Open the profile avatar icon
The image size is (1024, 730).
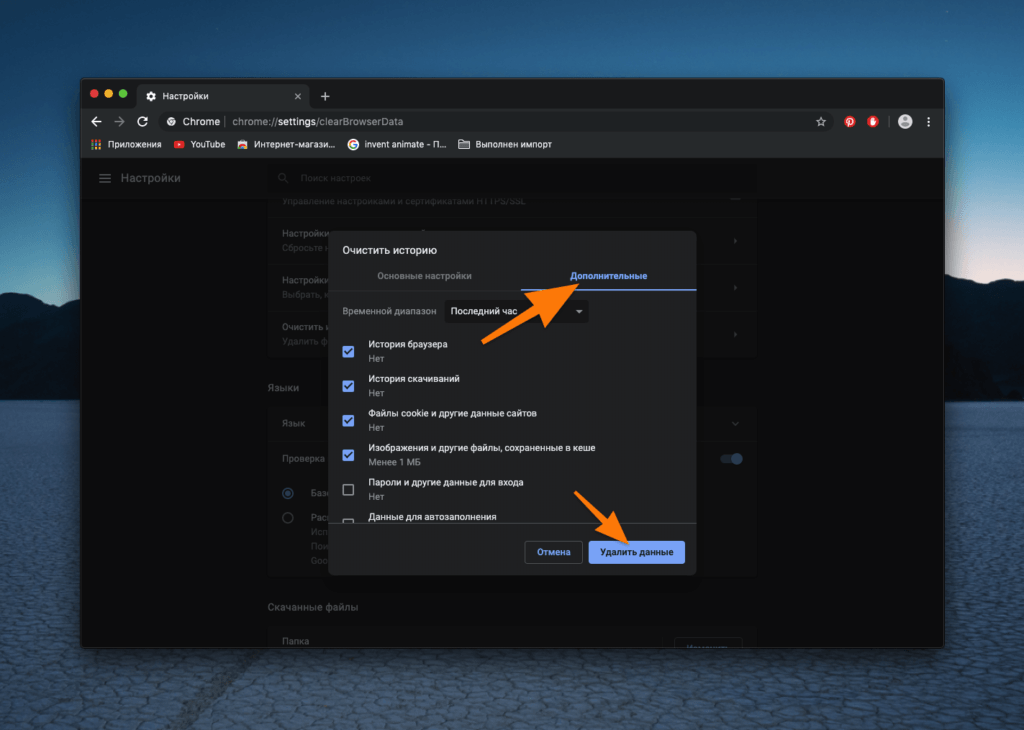[904, 121]
